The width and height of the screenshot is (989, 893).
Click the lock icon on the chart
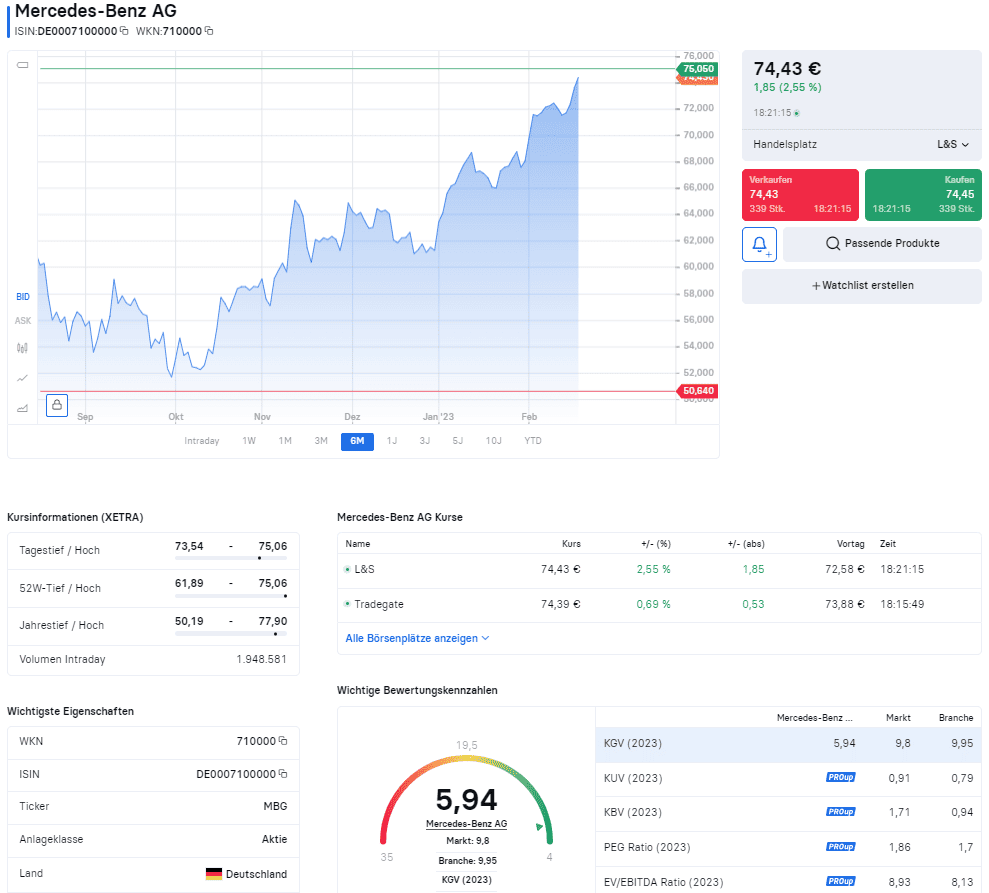click(x=57, y=404)
